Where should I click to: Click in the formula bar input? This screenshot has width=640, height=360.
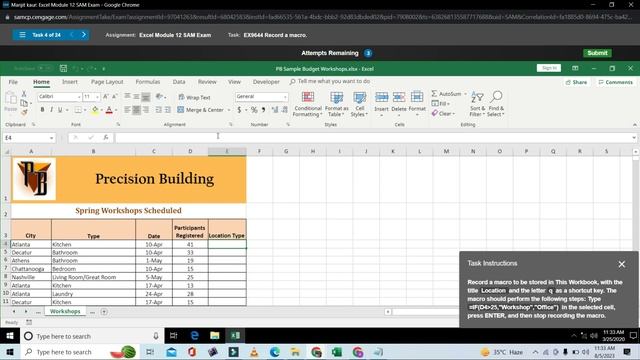tap(373, 138)
